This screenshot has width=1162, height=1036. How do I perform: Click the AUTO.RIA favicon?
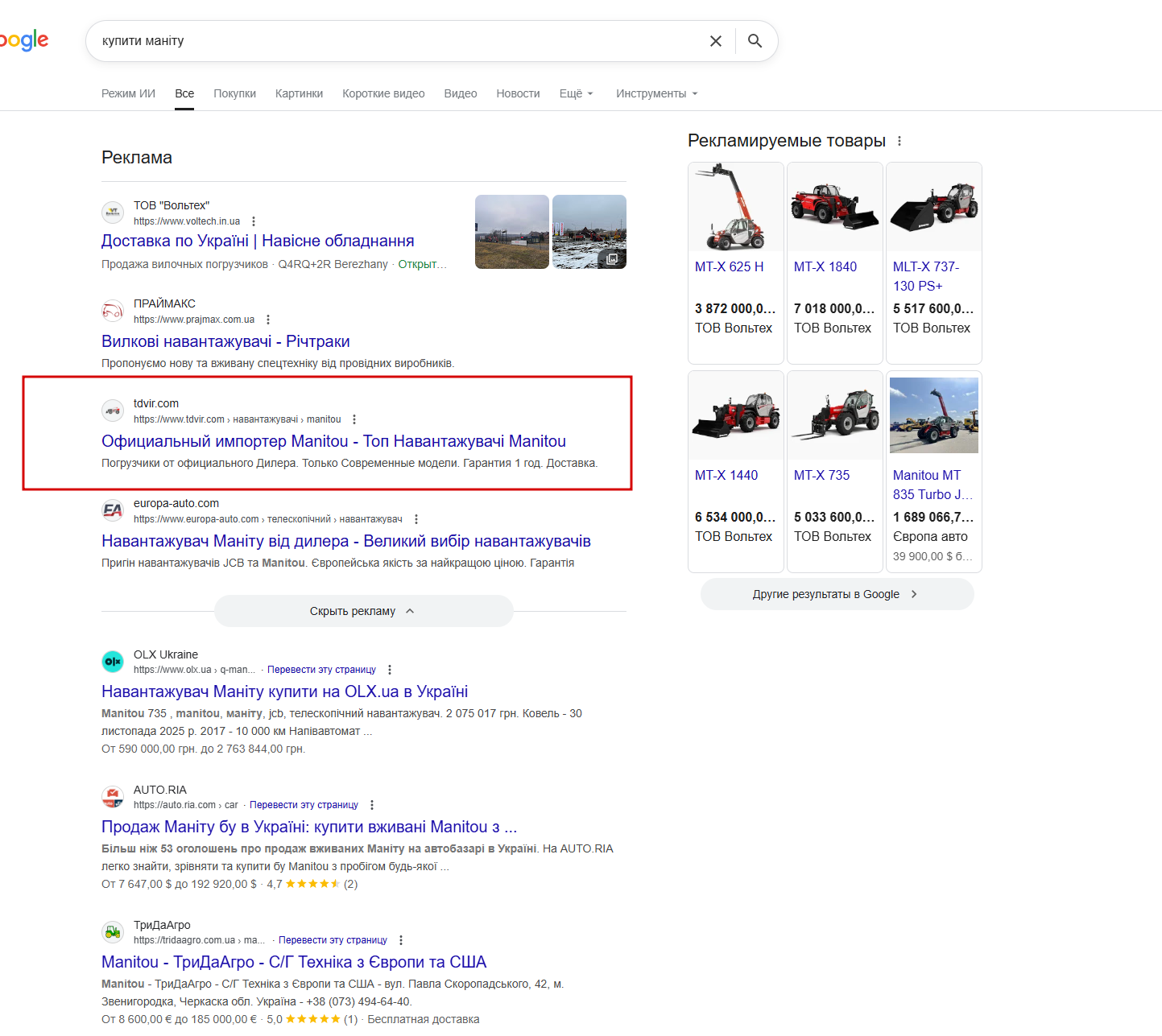pos(113,797)
